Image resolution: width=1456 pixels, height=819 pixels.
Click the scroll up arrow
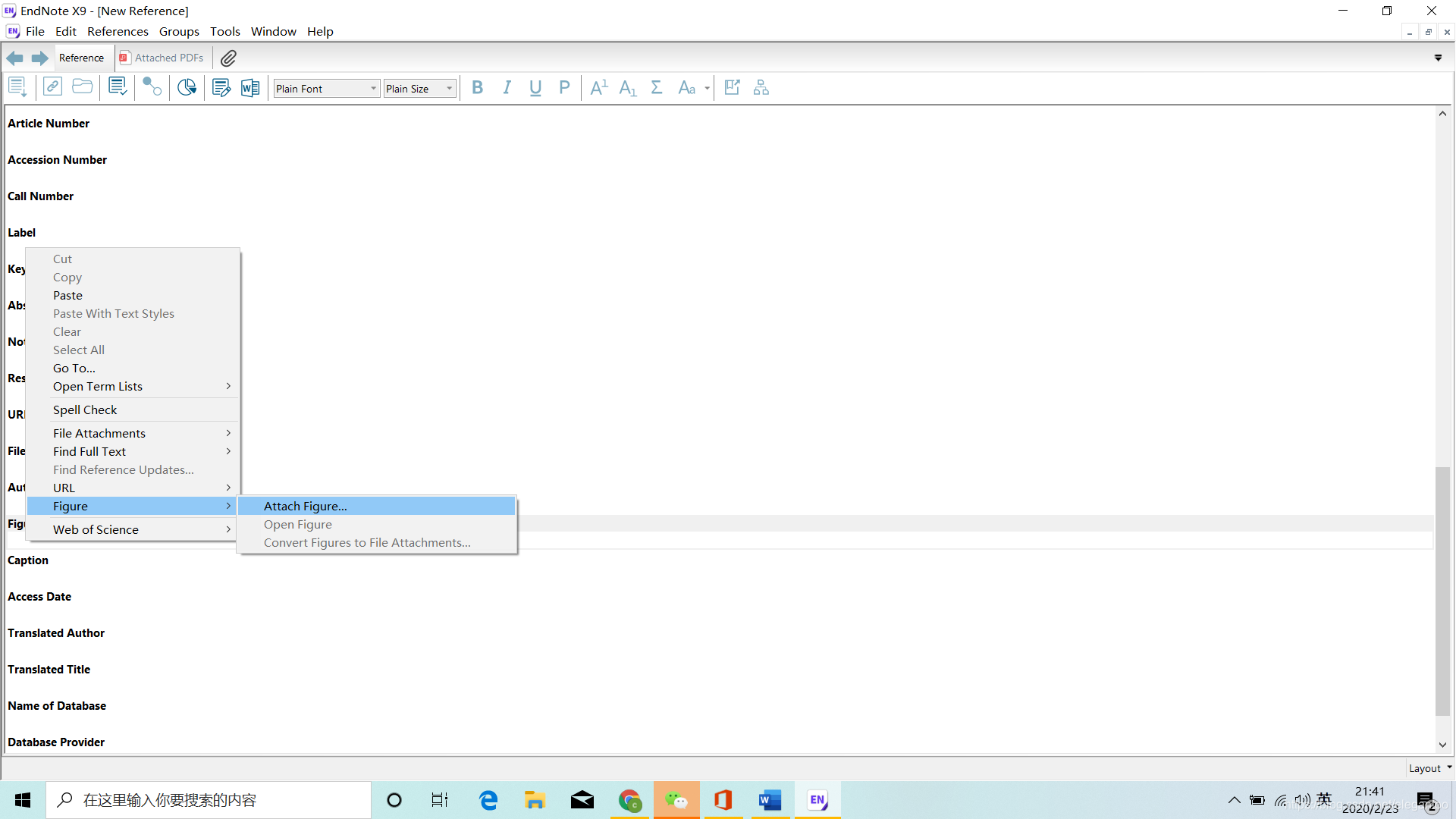point(1442,114)
